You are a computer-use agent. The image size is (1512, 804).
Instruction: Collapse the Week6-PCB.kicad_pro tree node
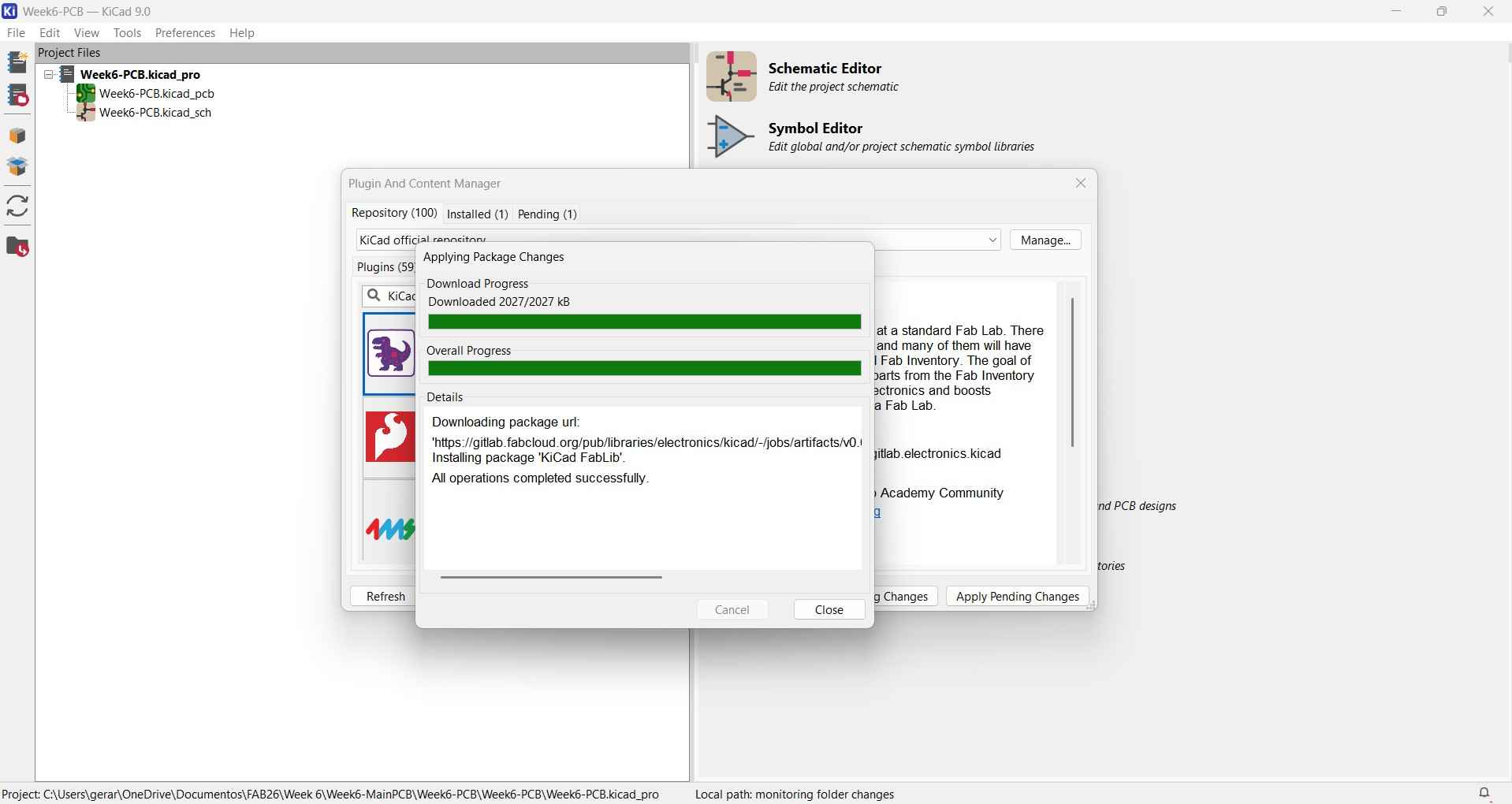[49, 74]
